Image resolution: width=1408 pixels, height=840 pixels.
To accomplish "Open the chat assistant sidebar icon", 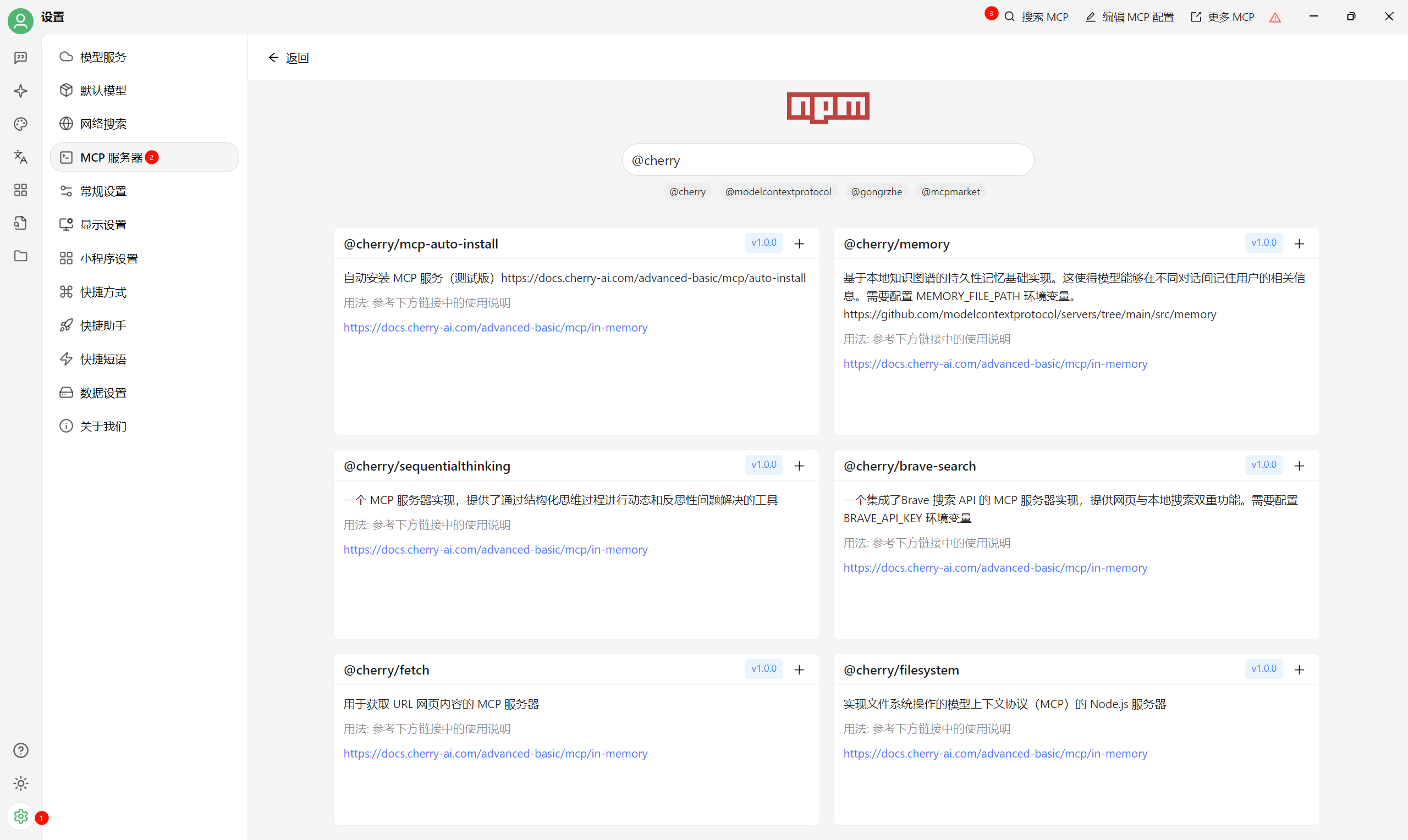I will coord(20,58).
